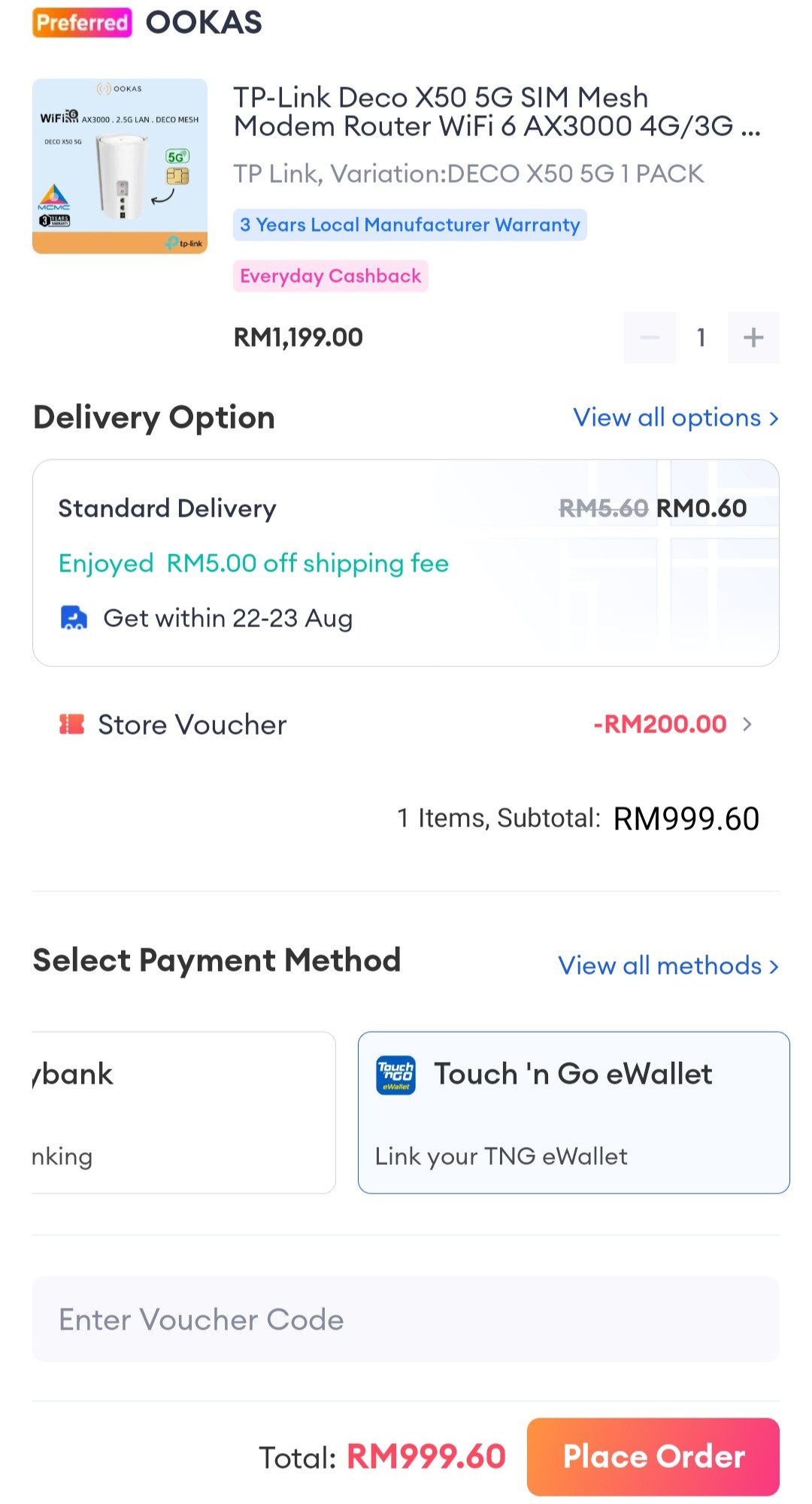The height and width of the screenshot is (1504, 812).
Task: Select Touch 'n Go eWallet payment card
Action: (x=574, y=1113)
